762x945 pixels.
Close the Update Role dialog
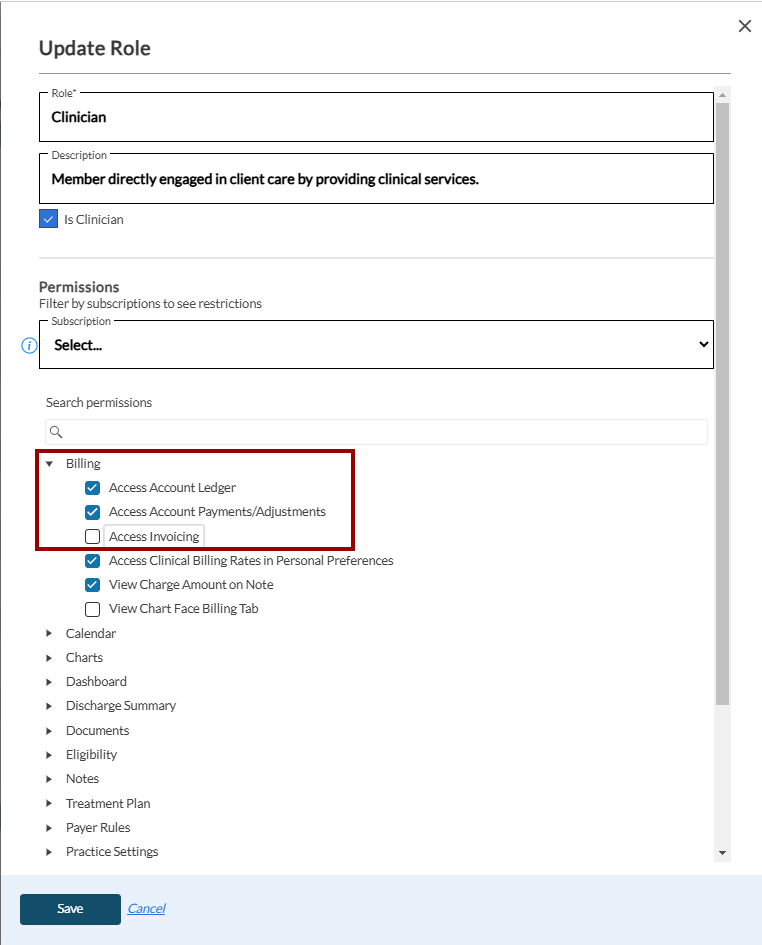tap(744, 26)
